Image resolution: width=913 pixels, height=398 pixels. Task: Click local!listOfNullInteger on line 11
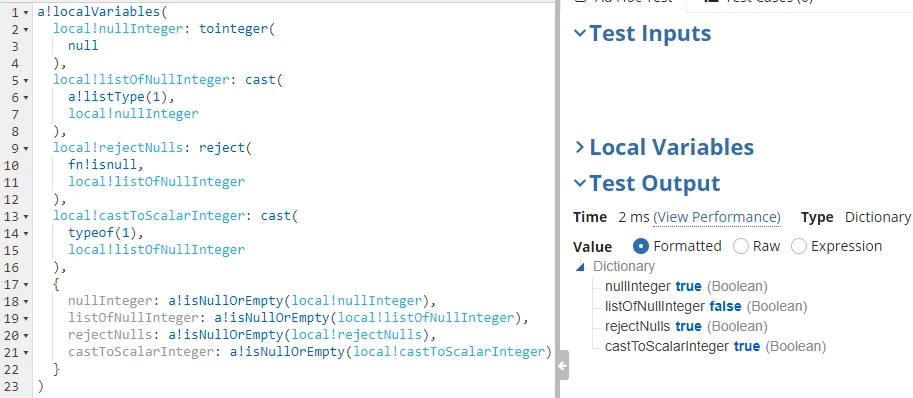[157, 182]
